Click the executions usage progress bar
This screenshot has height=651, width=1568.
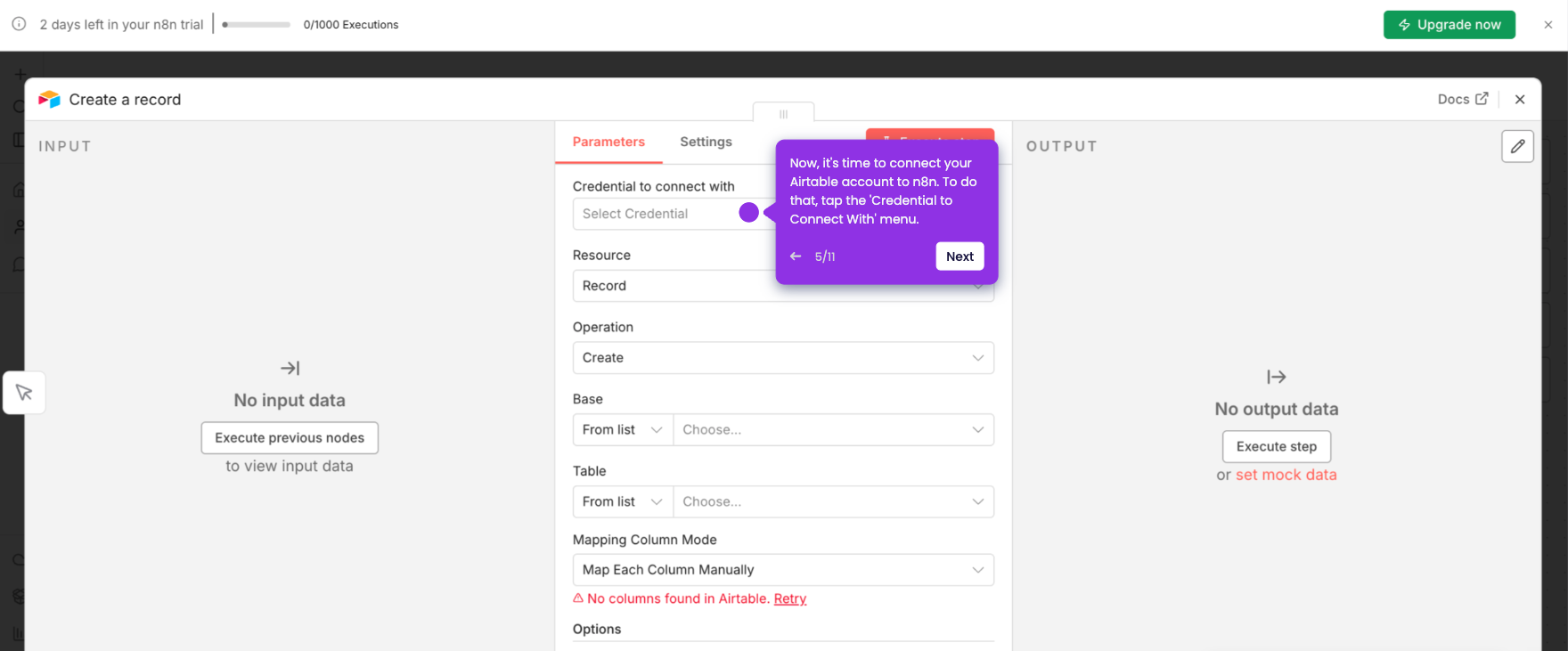point(257,25)
